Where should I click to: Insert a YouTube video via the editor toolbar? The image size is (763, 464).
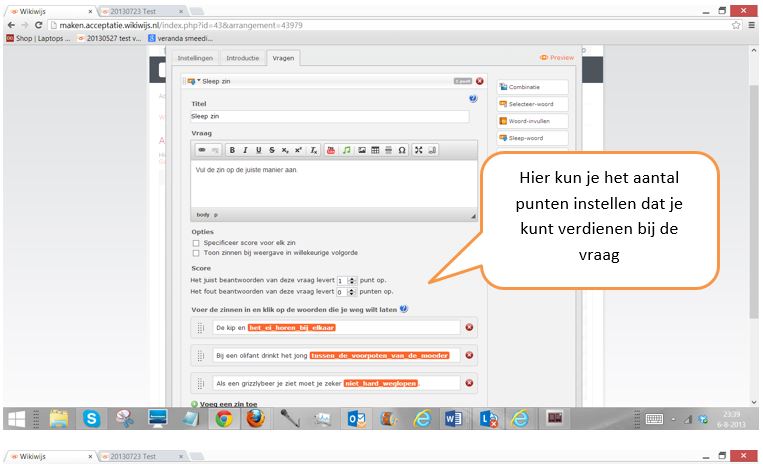(332, 150)
